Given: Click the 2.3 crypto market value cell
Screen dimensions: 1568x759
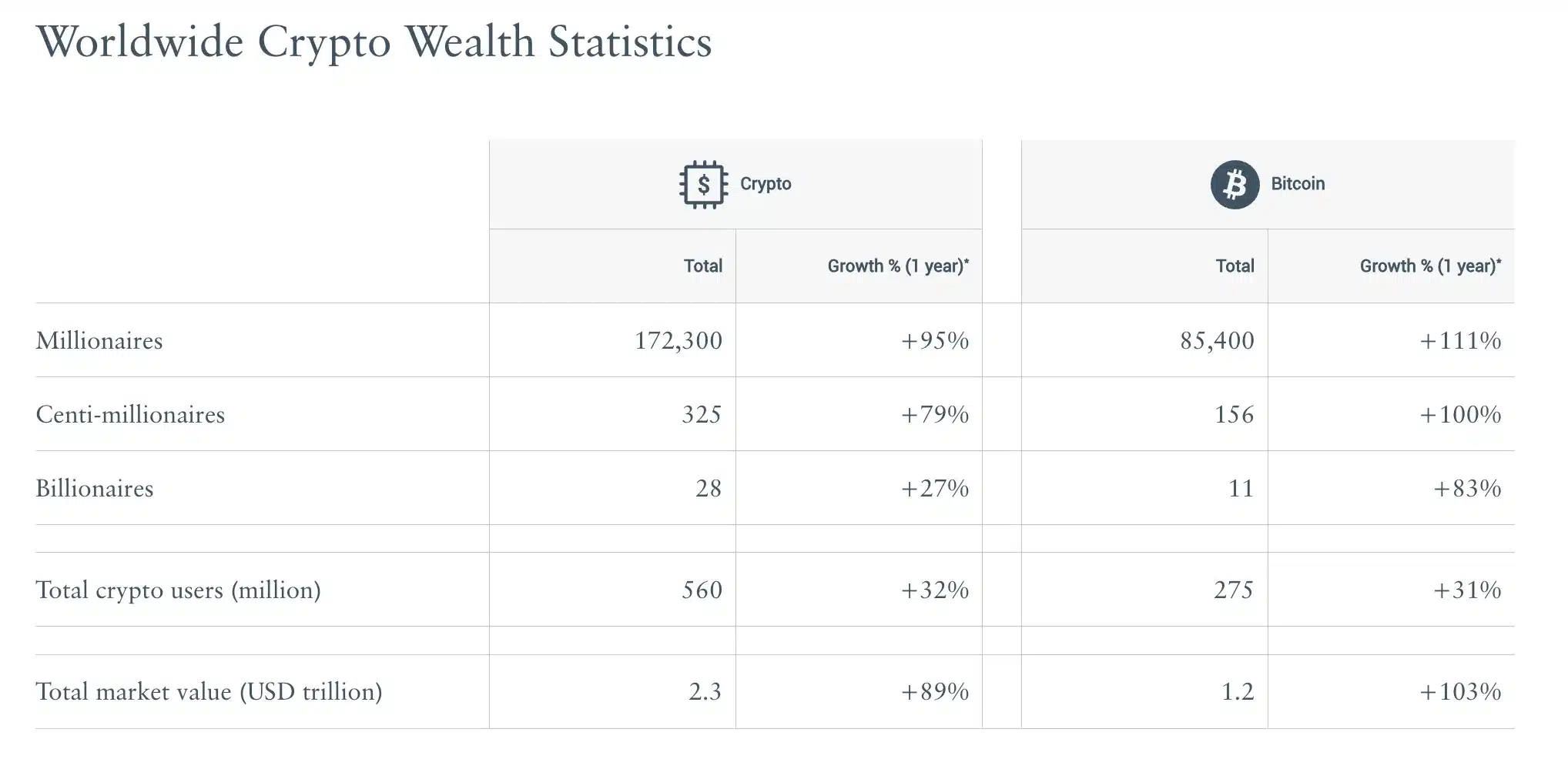Looking at the screenshot, I should (705, 692).
